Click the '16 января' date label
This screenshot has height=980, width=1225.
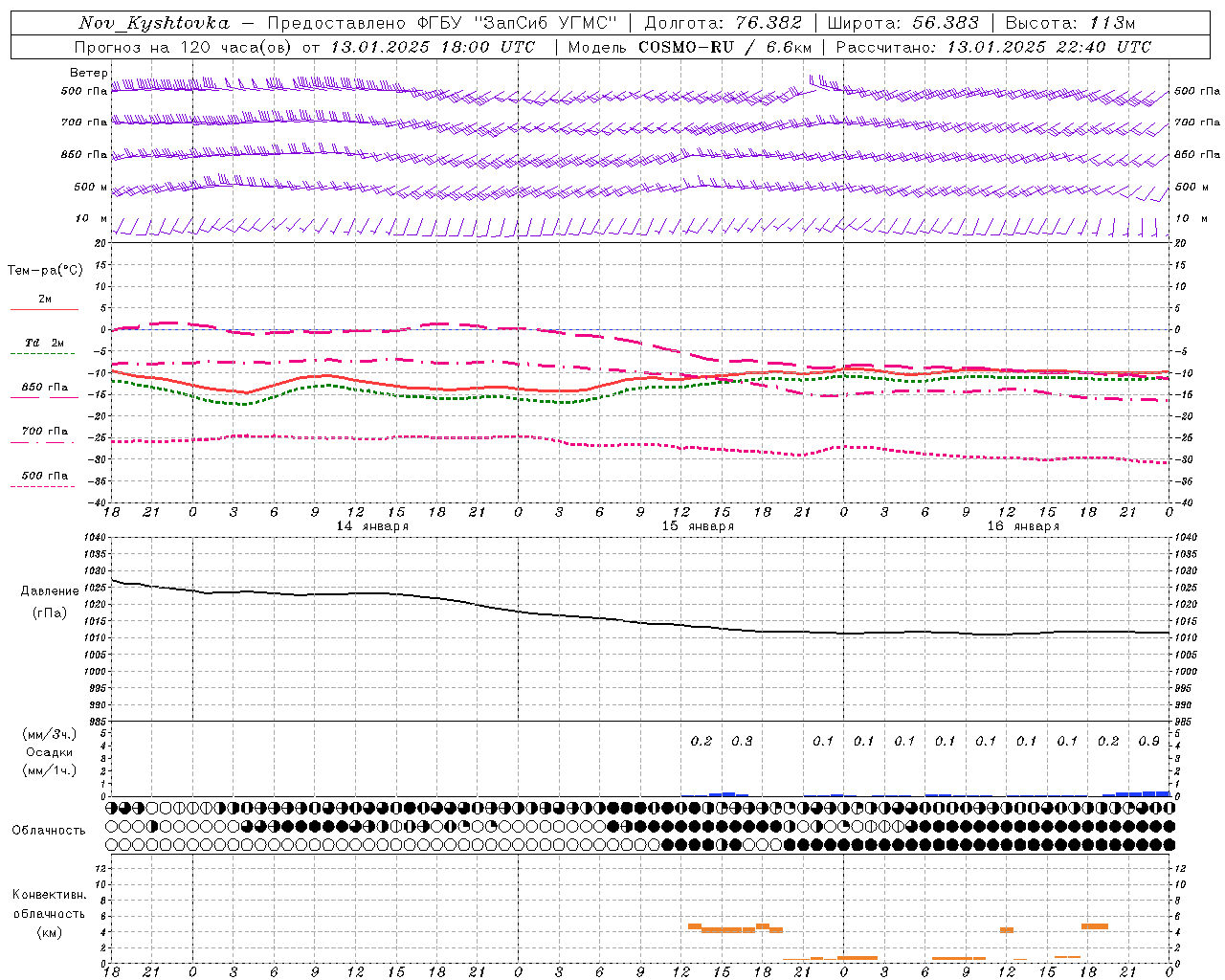coord(1023,526)
